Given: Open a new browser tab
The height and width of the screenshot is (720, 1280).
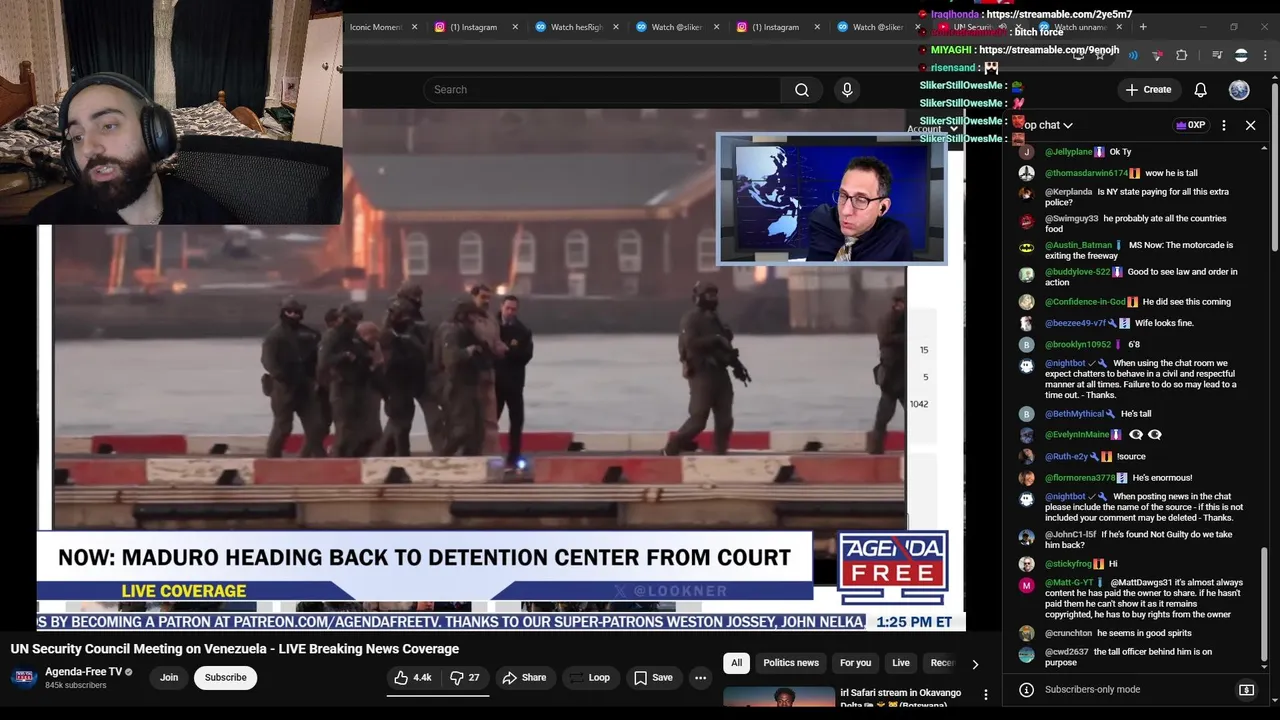Looking at the screenshot, I should (1143, 27).
